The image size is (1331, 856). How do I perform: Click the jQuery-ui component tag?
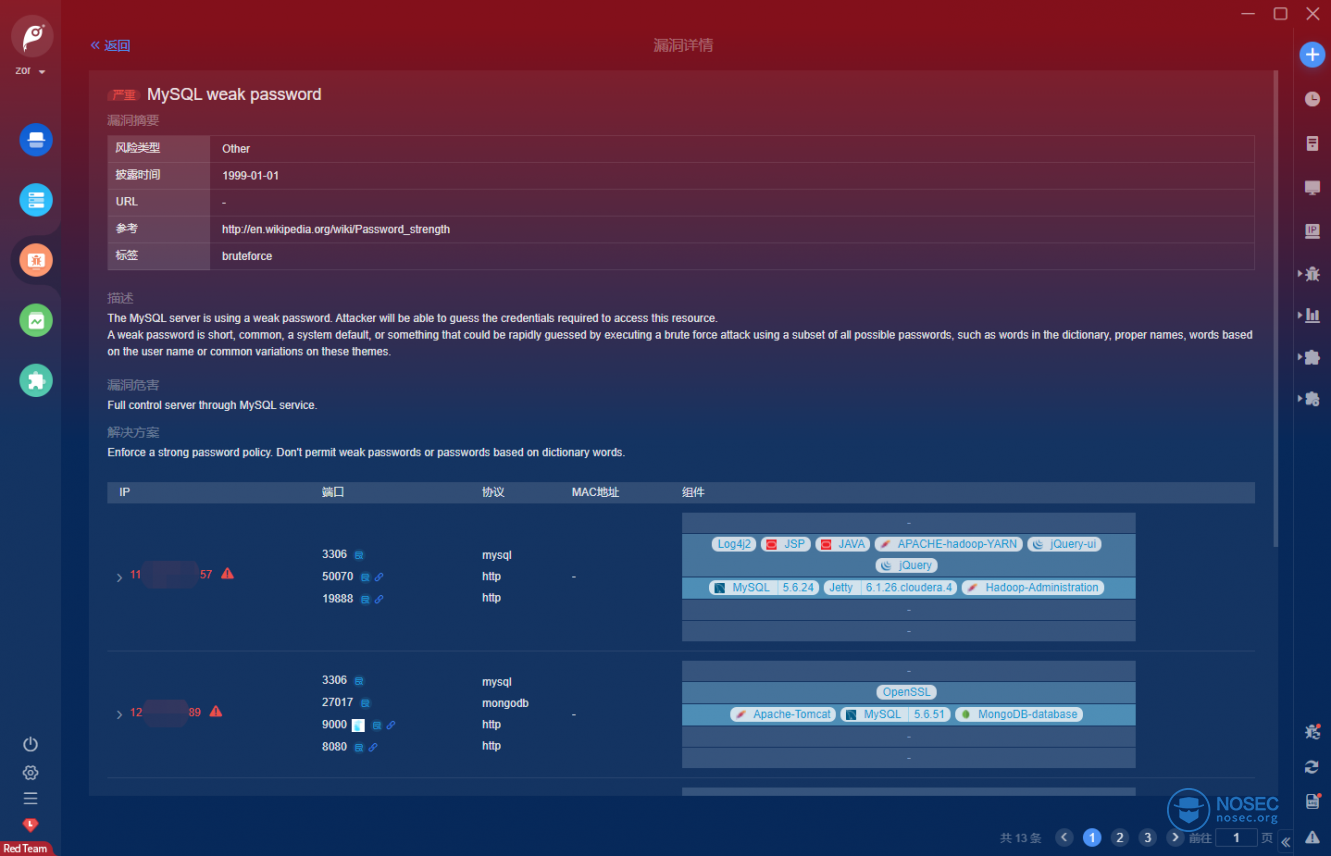(1065, 544)
